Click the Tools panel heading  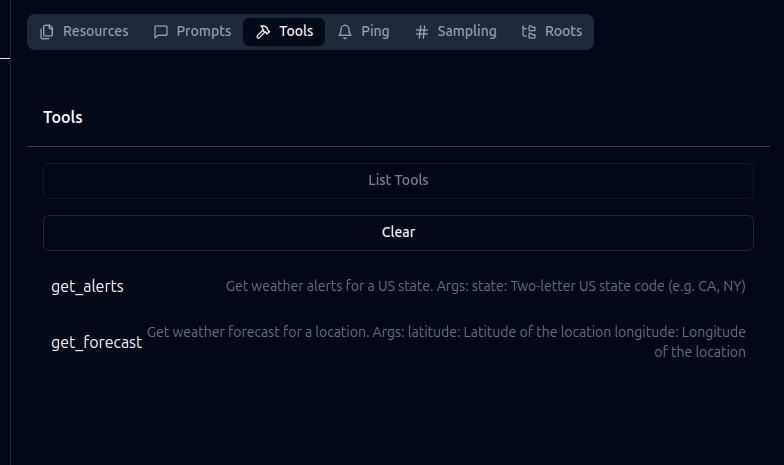point(63,117)
